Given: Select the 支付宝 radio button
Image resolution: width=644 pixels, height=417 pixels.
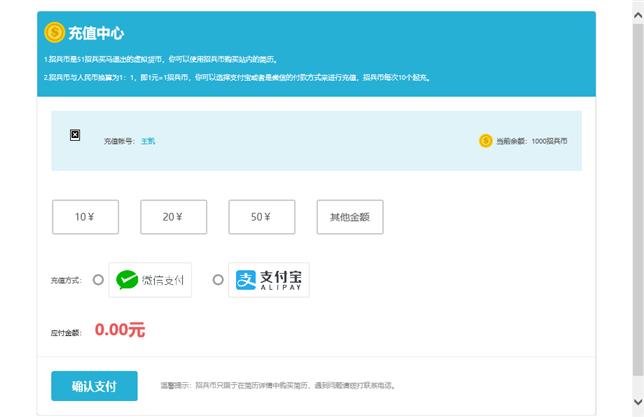Looking at the screenshot, I should [218, 281].
